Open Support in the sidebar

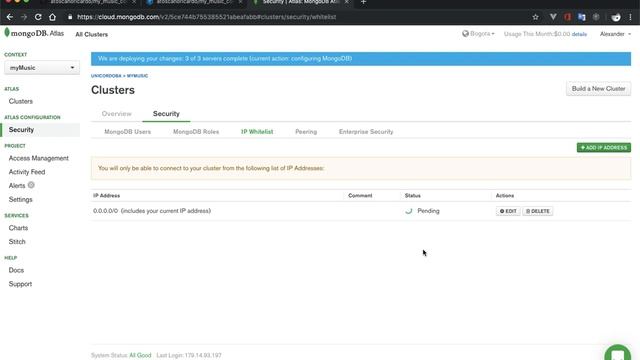[20, 284]
